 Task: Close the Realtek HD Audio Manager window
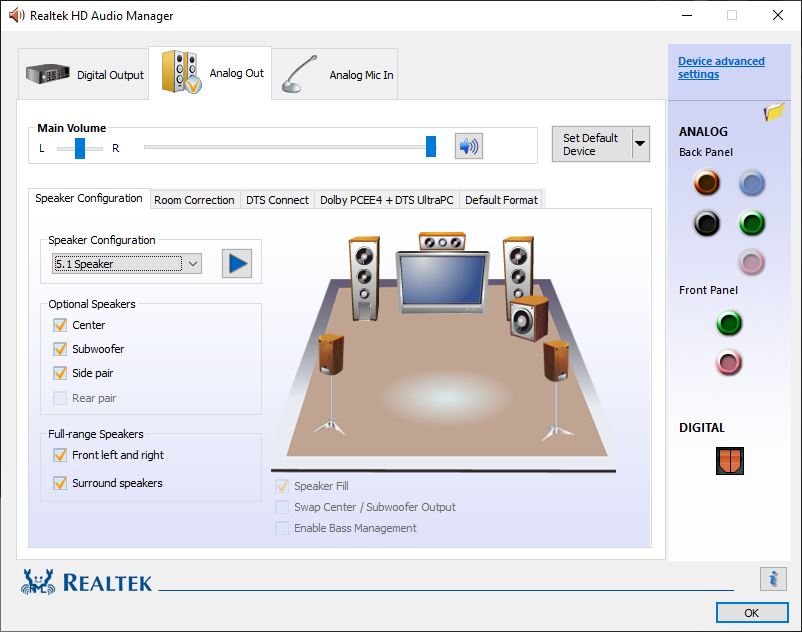pyautogui.click(x=777, y=15)
